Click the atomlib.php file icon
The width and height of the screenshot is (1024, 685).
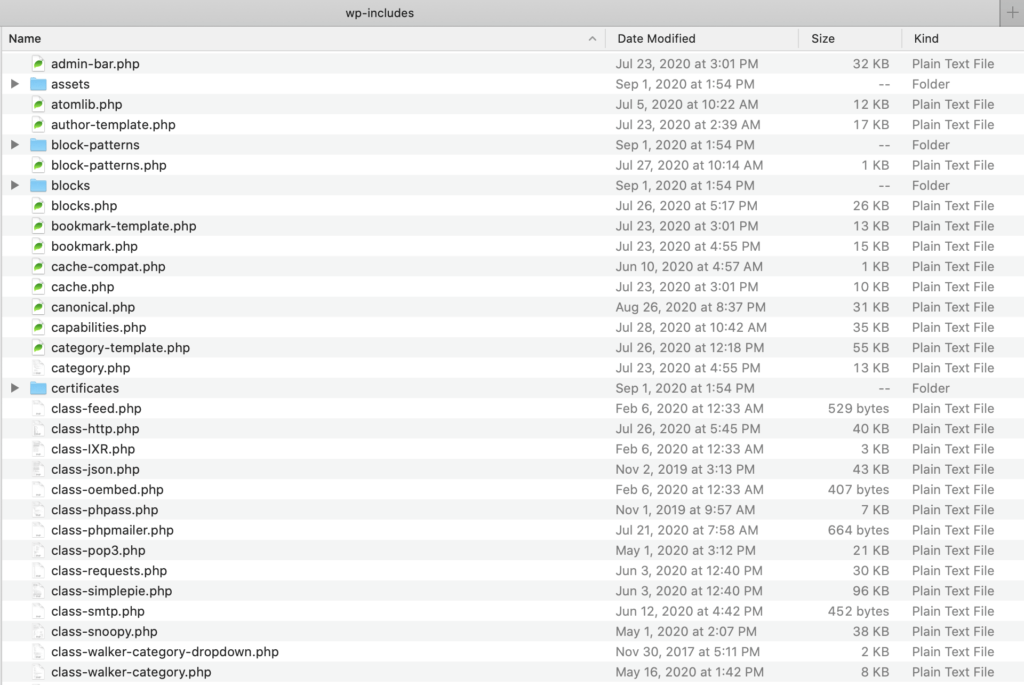[39, 104]
